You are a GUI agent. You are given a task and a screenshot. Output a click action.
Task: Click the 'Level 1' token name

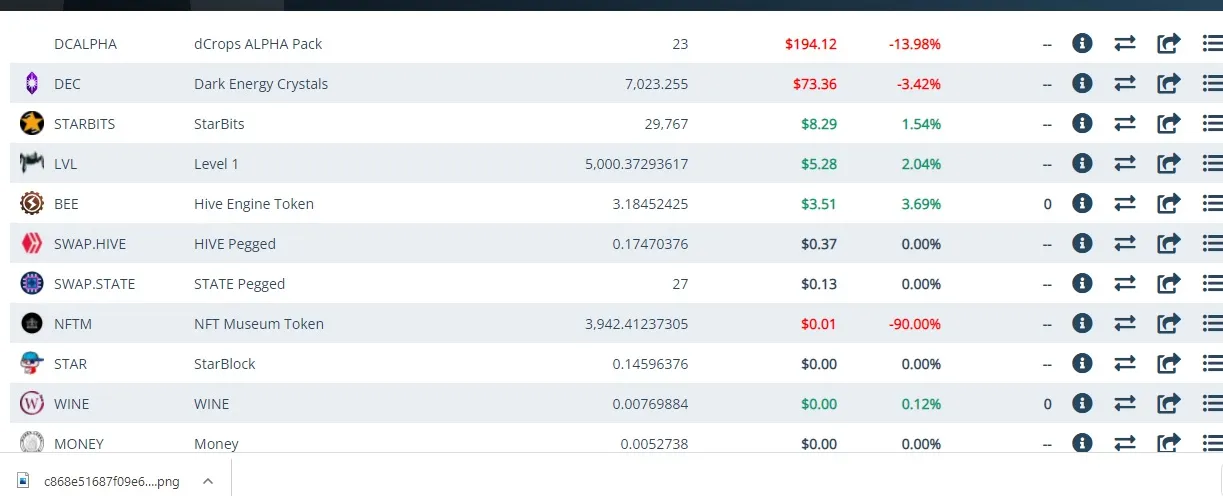tap(216, 164)
